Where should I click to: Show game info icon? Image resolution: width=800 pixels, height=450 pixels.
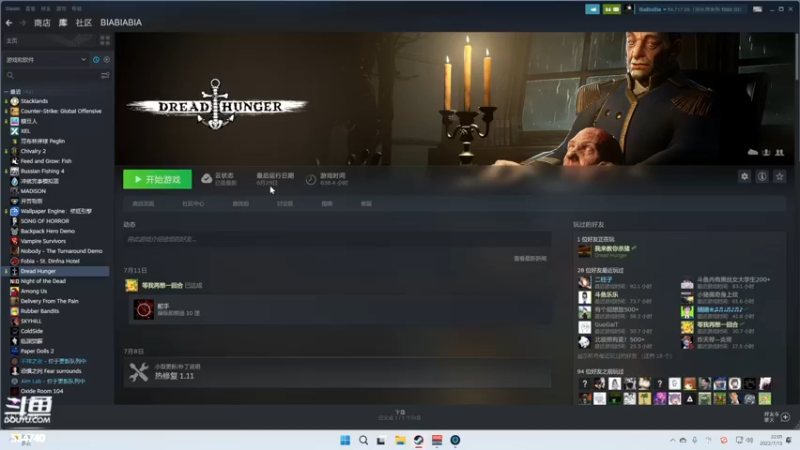[762, 177]
